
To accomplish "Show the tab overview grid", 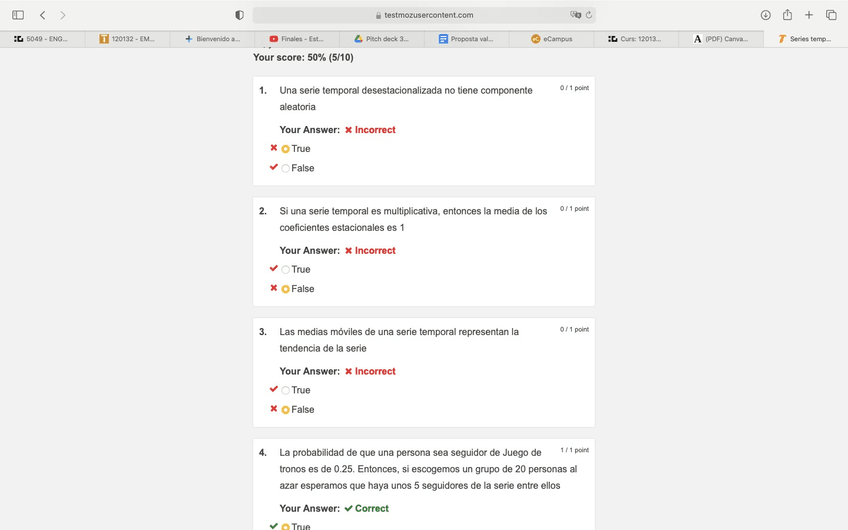I will (x=831, y=15).
